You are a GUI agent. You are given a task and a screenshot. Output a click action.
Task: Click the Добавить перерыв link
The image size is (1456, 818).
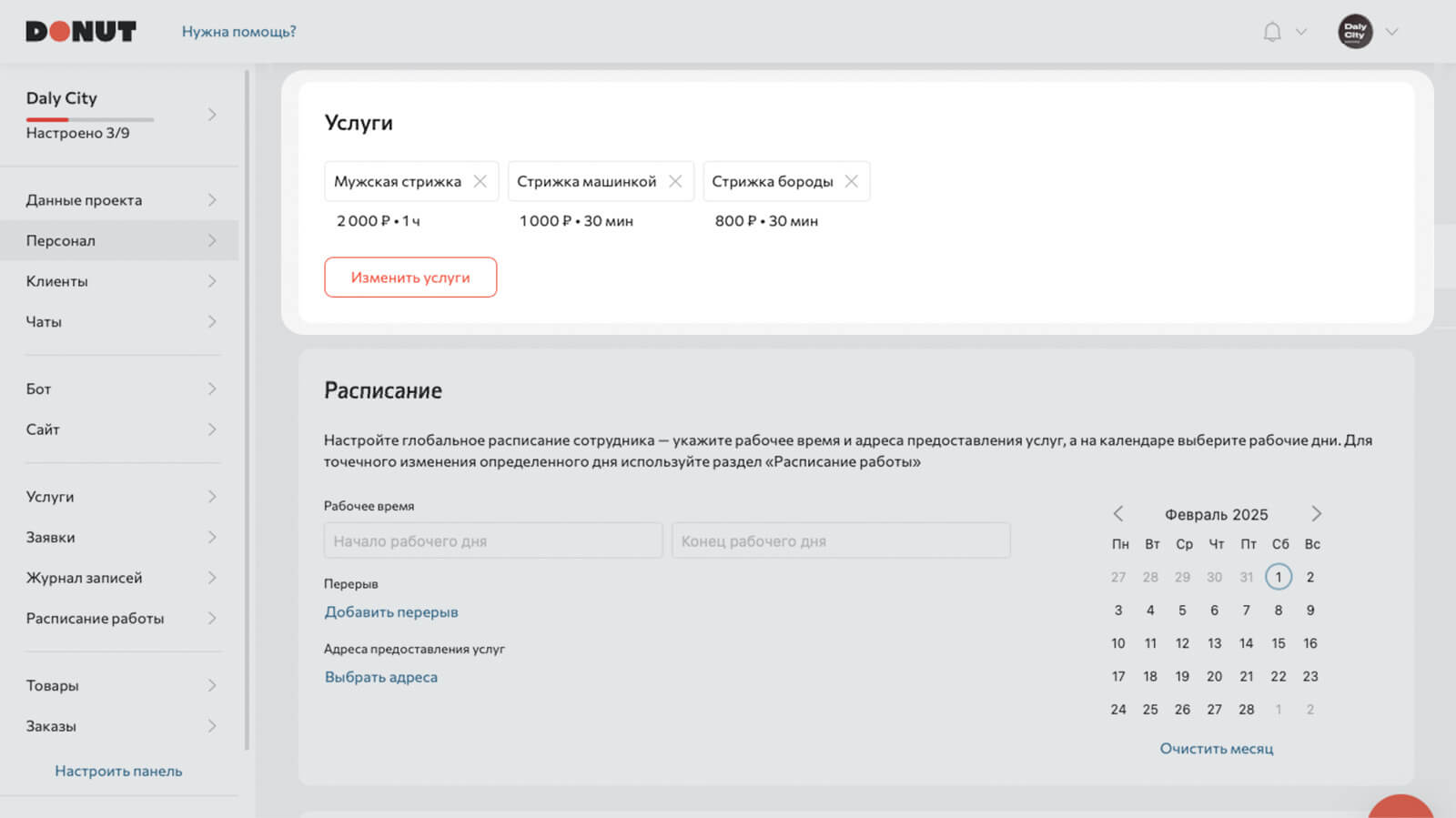391,611
